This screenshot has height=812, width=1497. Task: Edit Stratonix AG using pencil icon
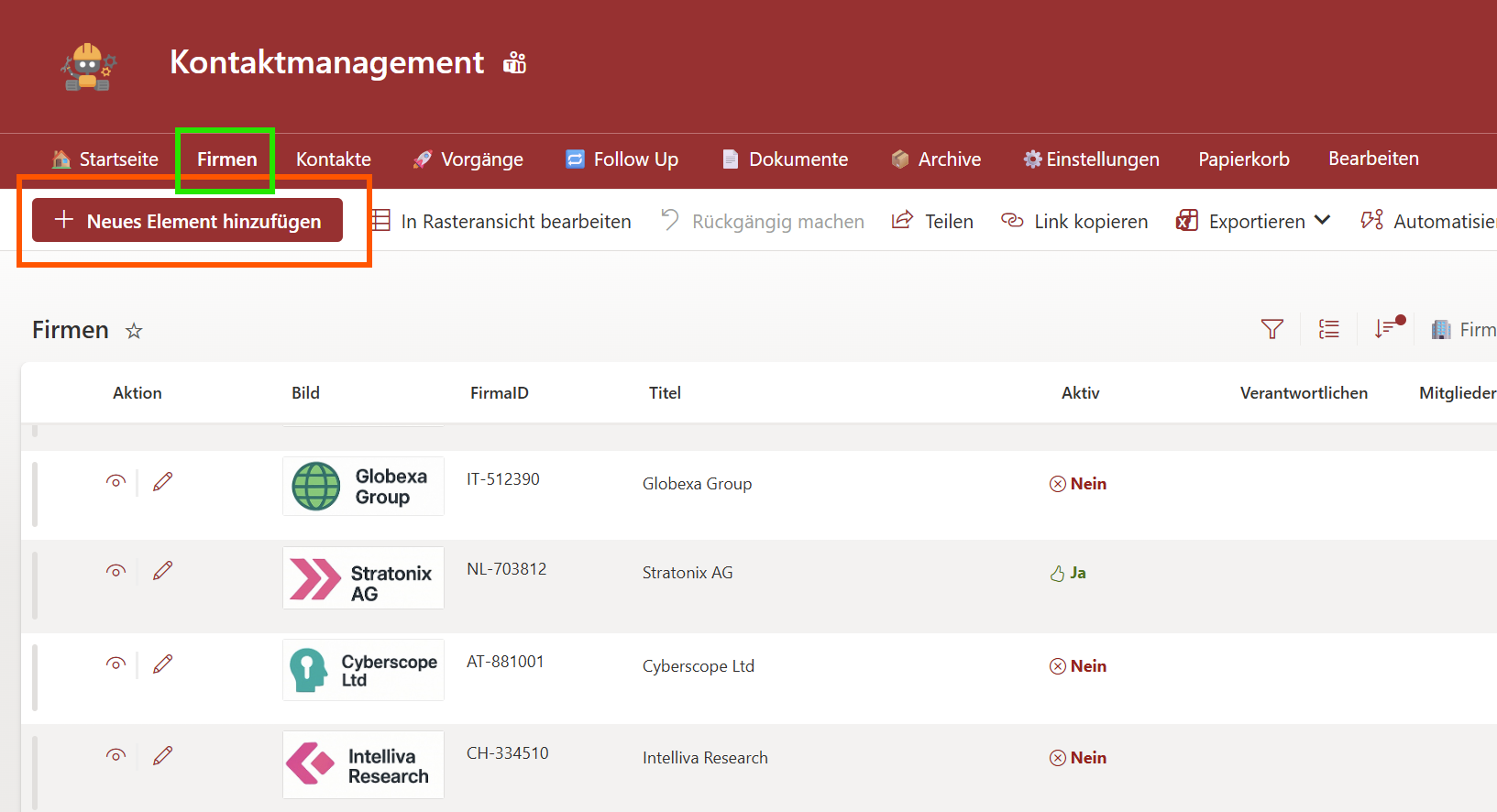[x=163, y=571]
